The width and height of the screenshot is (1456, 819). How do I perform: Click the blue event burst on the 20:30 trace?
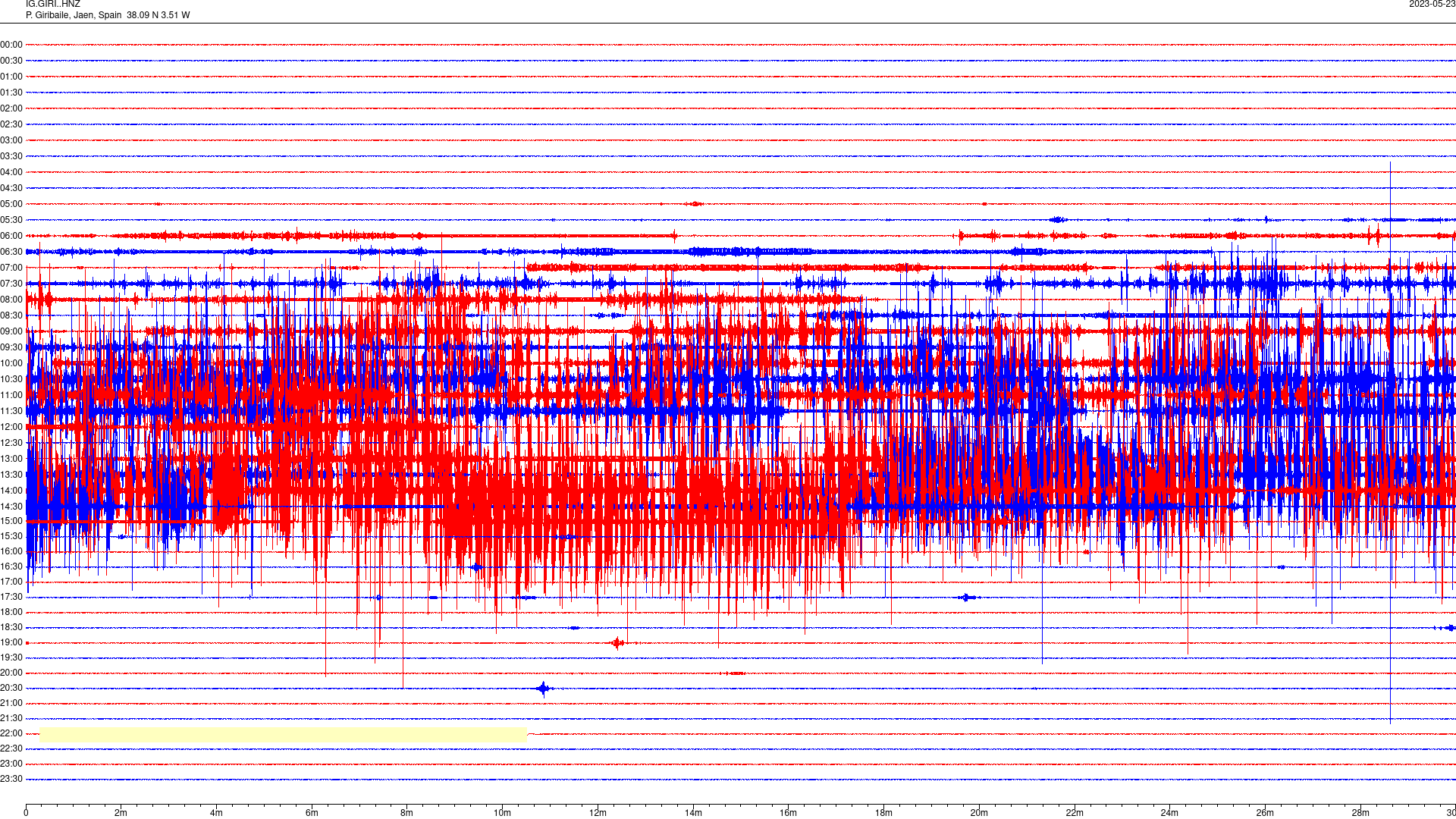(x=543, y=689)
